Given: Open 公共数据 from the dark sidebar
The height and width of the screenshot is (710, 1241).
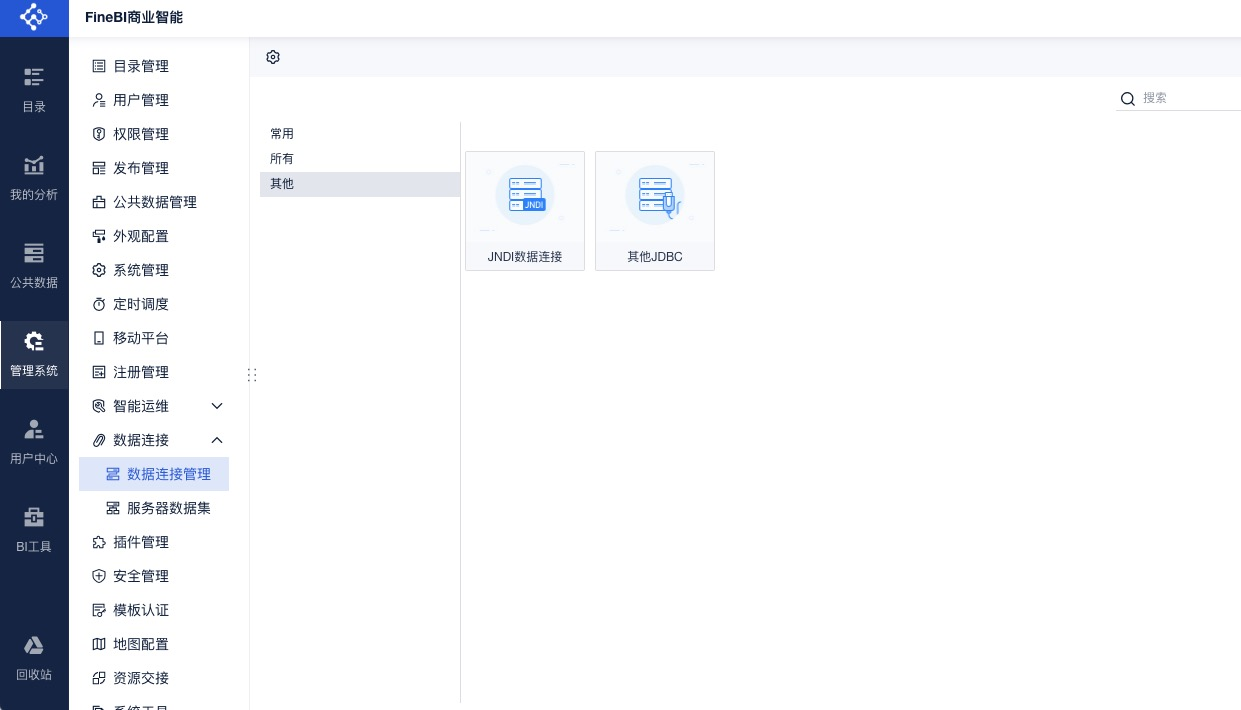Looking at the screenshot, I should coord(34,265).
